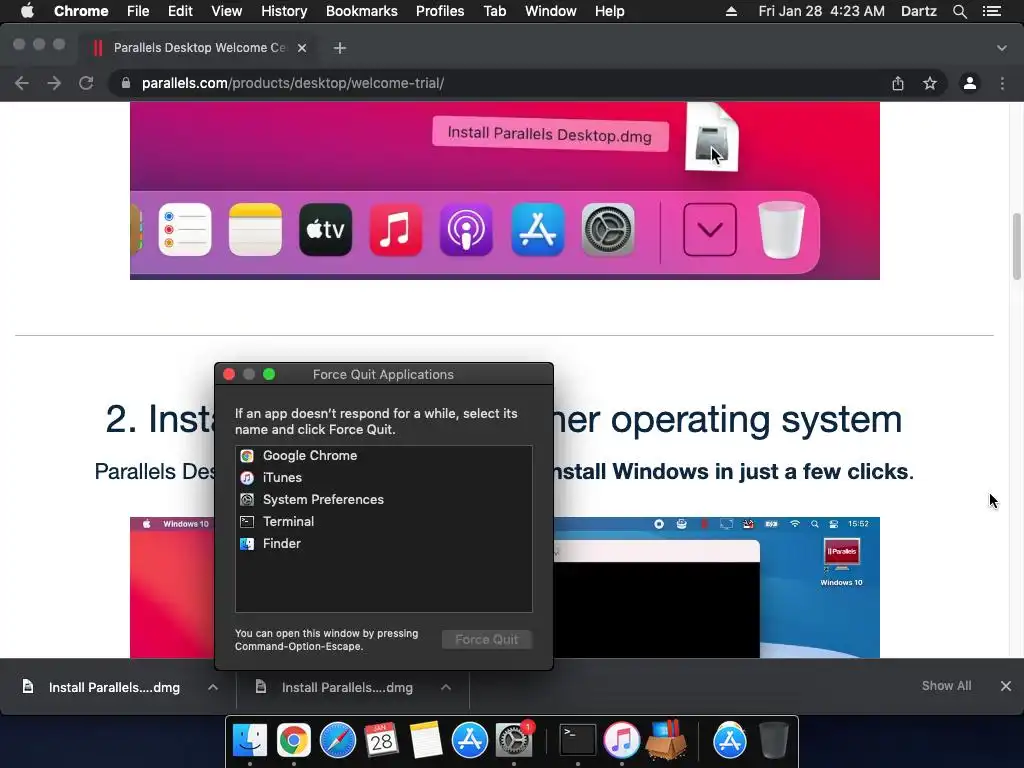The width and height of the screenshot is (1024, 768).
Task: Click Show All downloads
Action: click(x=946, y=686)
